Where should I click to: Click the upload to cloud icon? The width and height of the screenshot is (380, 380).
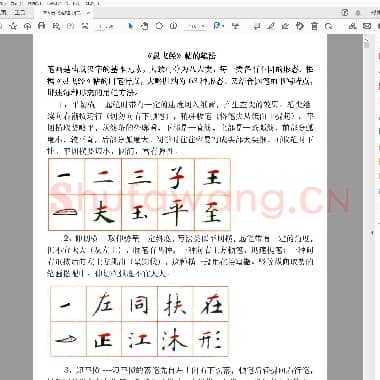[x=28, y=26]
